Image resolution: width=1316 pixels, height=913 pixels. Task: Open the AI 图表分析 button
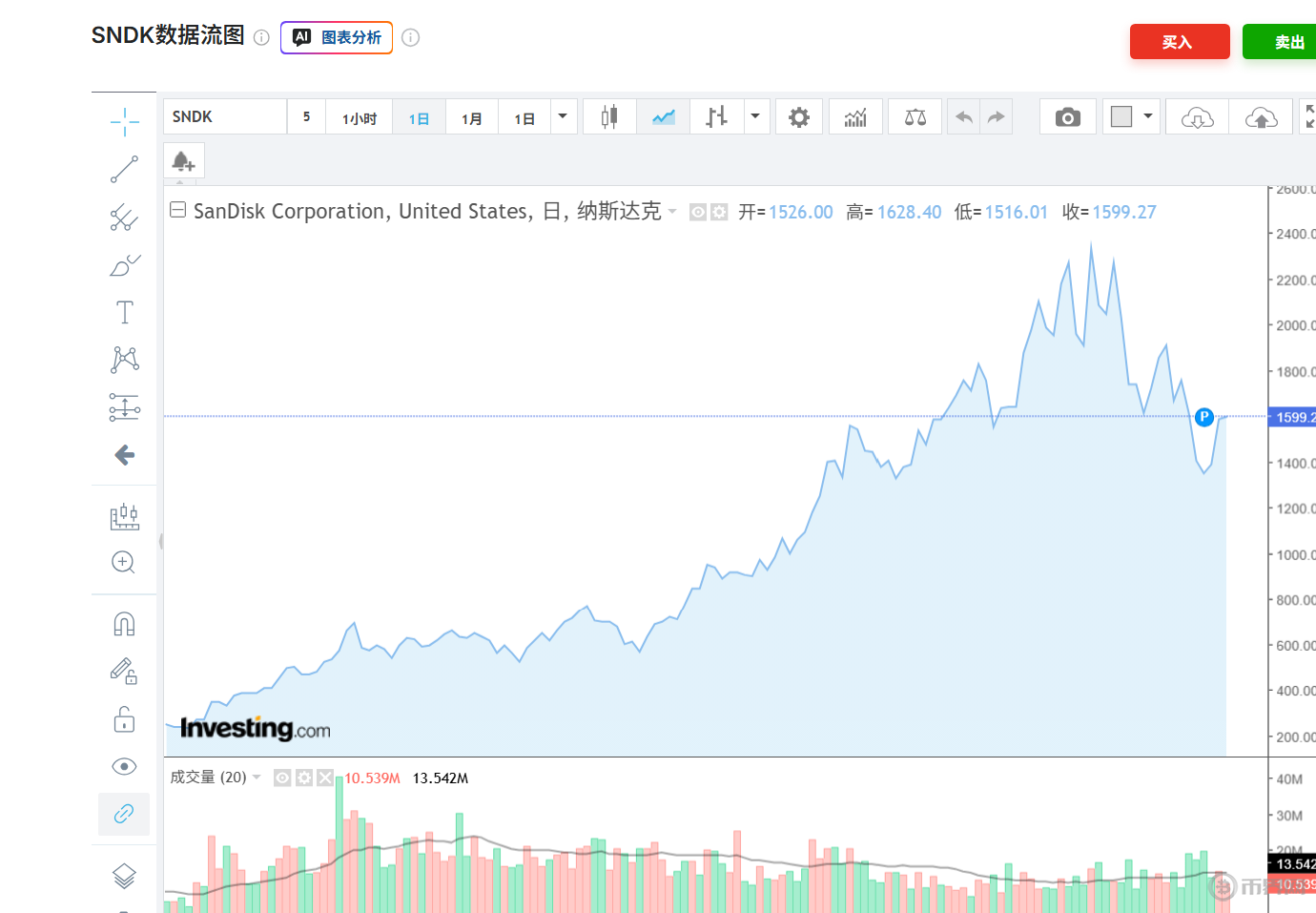point(337,37)
